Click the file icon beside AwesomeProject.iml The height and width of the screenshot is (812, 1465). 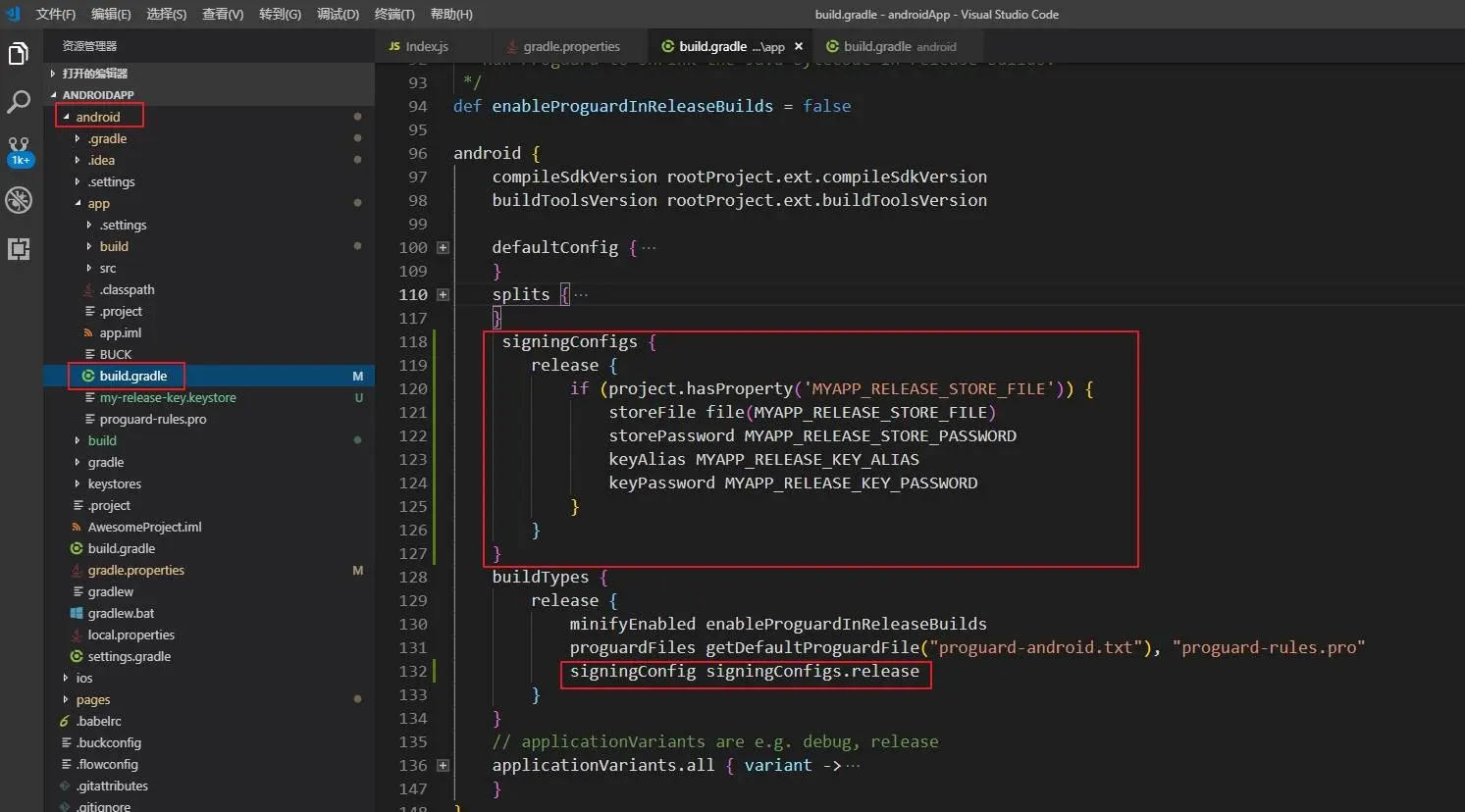click(77, 527)
